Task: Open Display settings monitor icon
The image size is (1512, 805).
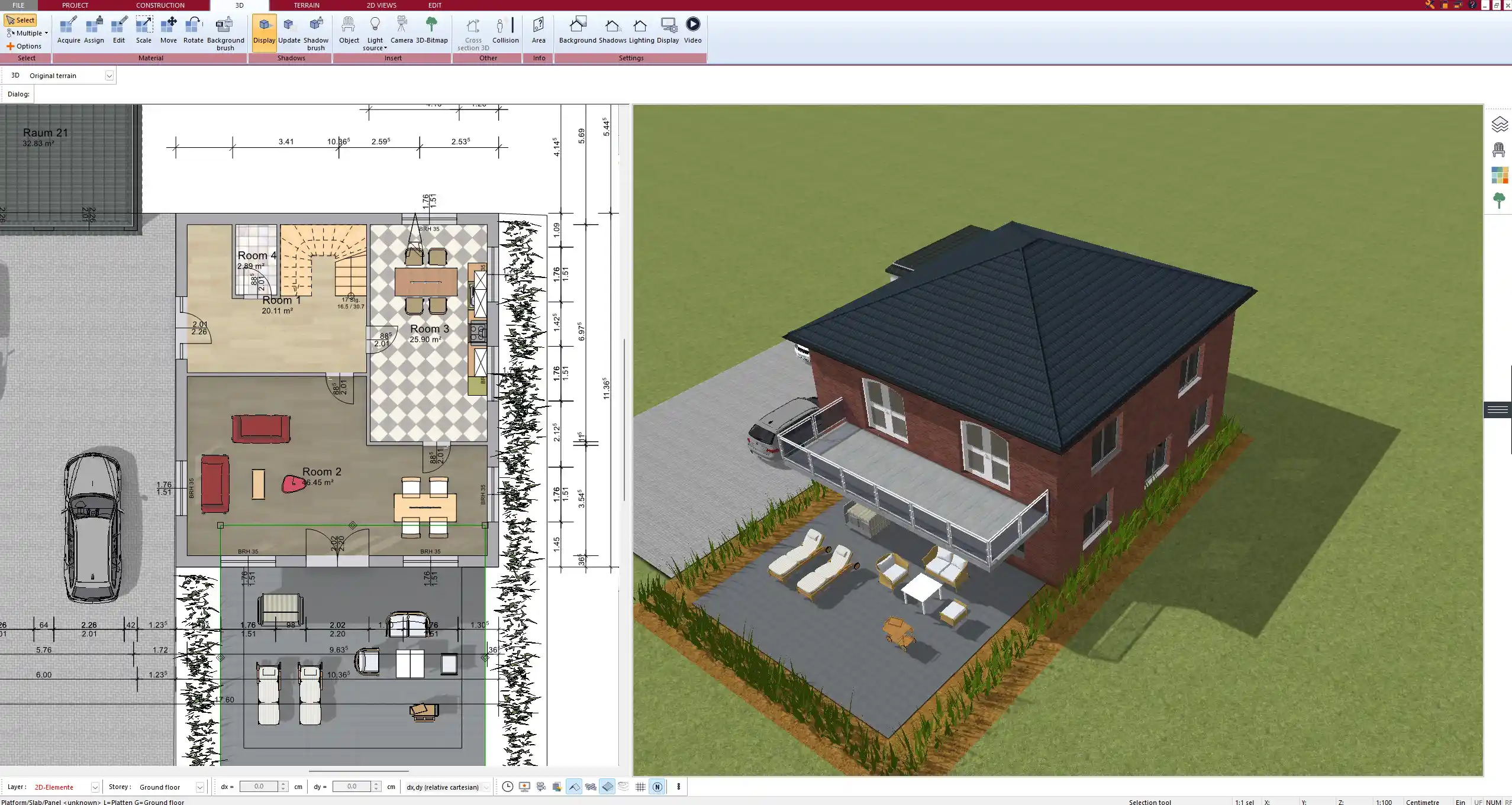Action: coord(668,31)
